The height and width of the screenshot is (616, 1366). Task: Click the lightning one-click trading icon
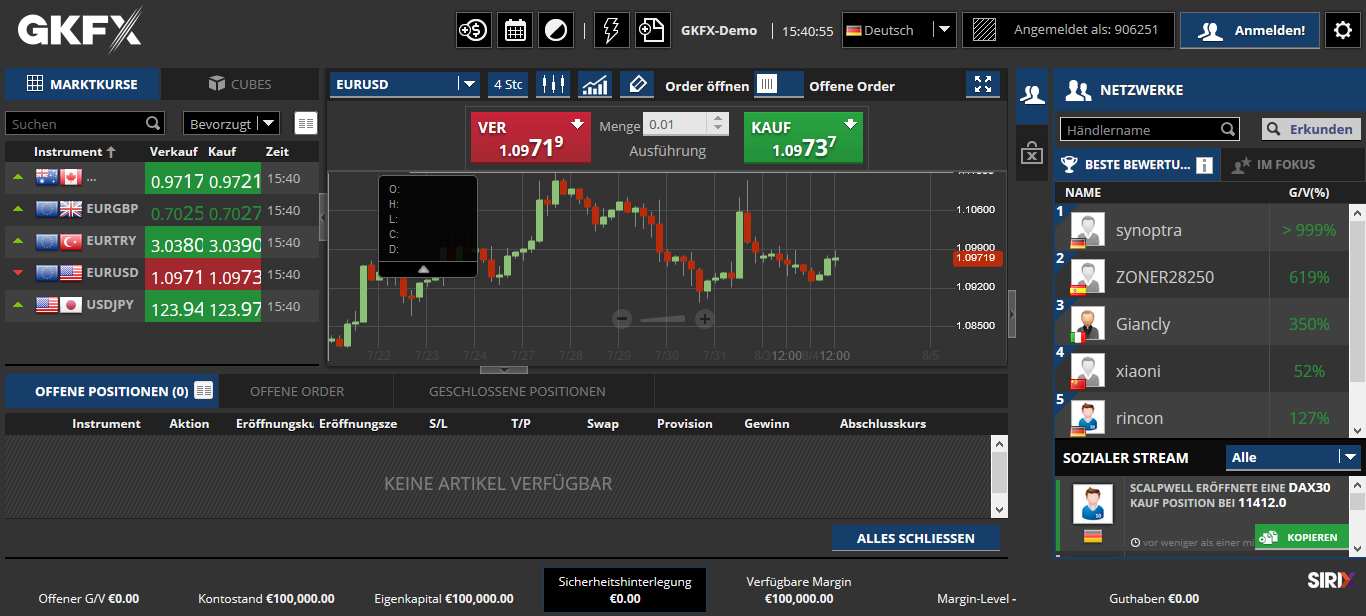(x=611, y=30)
